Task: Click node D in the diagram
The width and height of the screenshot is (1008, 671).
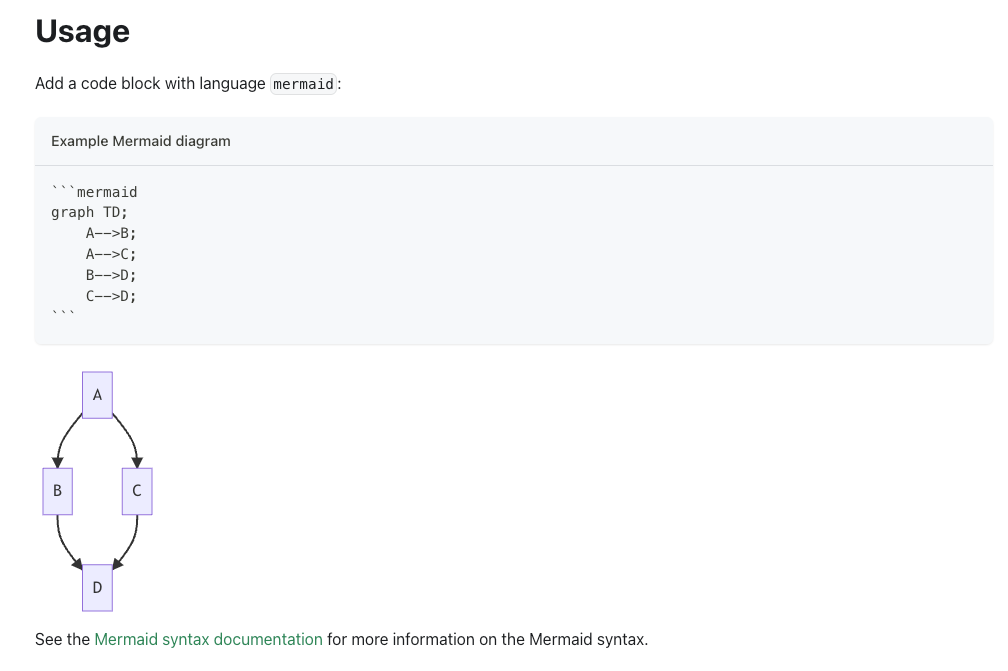Action: tap(97, 587)
